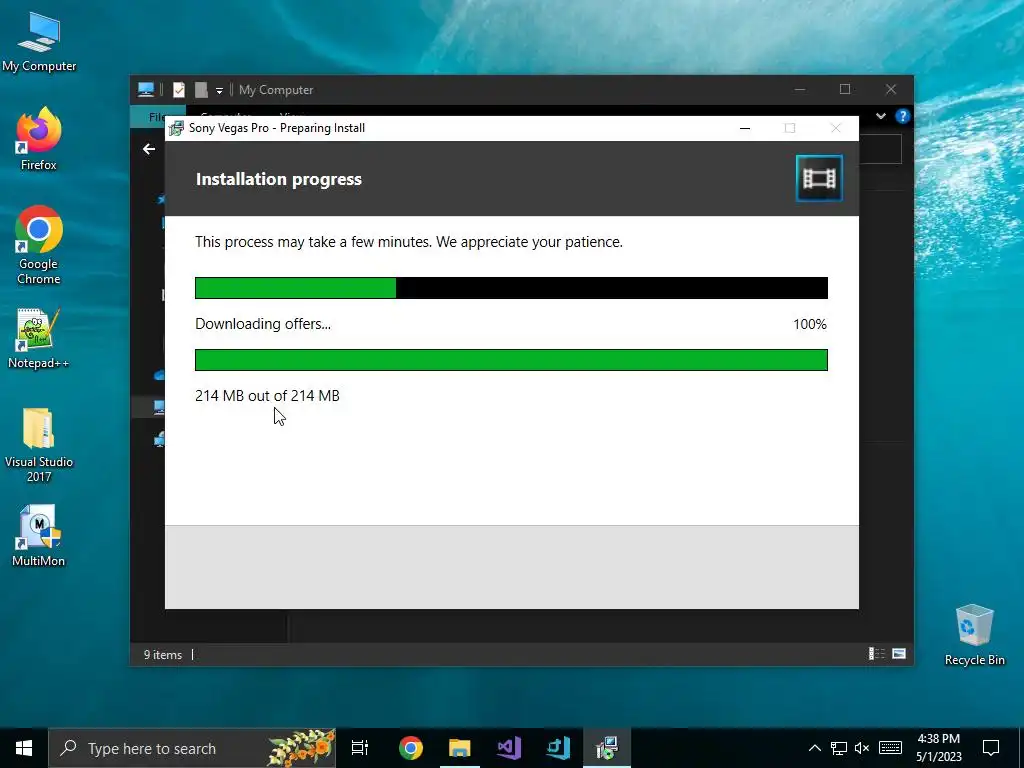Open Google Chrome desktop shortcut
The width and height of the screenshot is (1024, 768).
[39, 246]
